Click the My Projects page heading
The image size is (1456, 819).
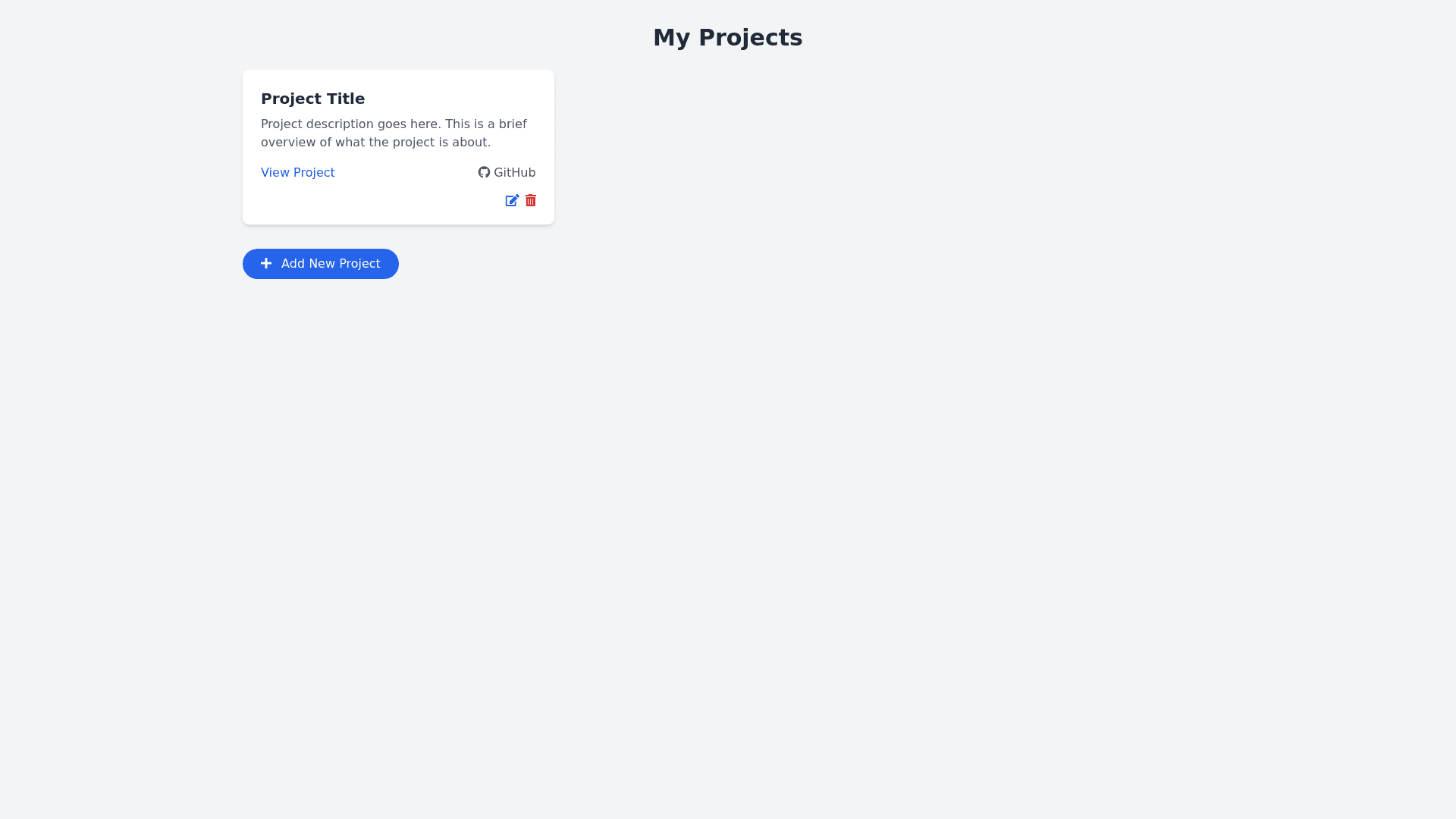pos(727,37)
